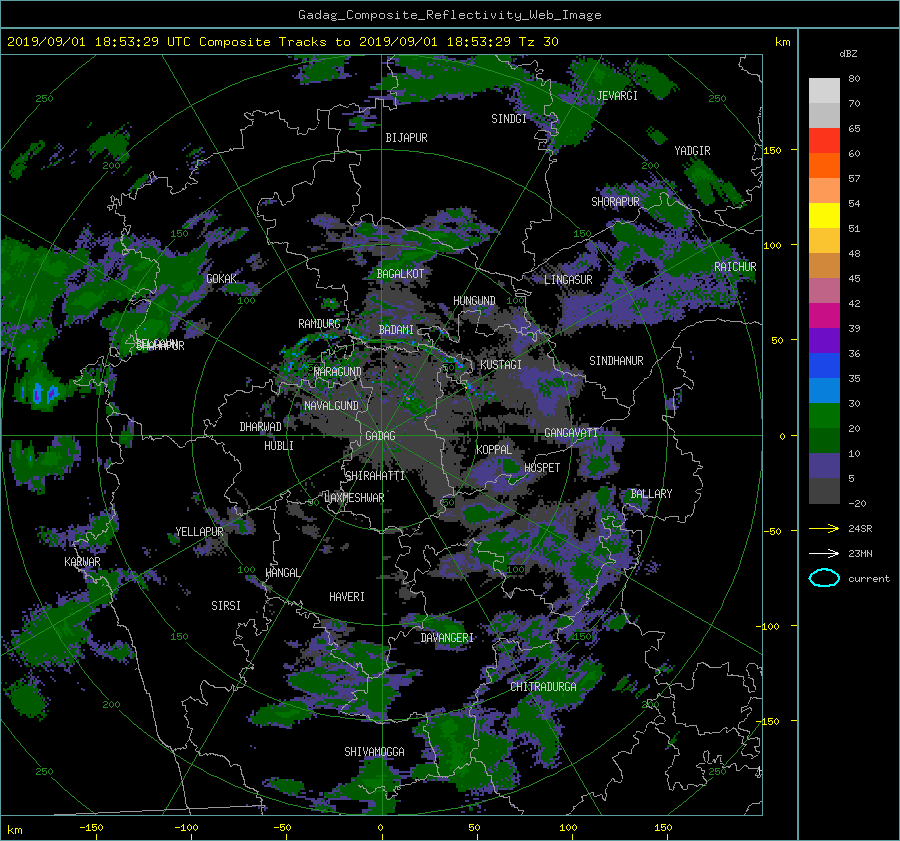Click the KARWAR city label
Viewport: 900px width, 841px height.
[x=82, y=561]
